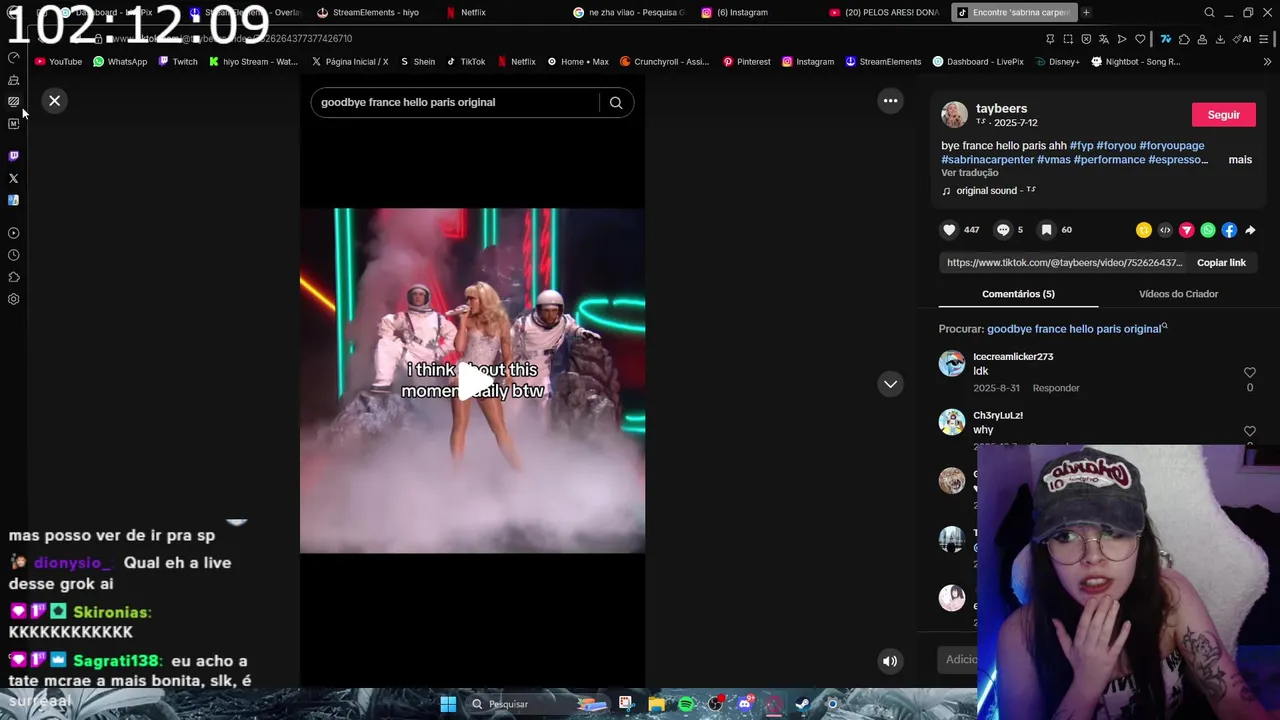Like the video with the heart icon
This screenshot has height=720, width=1280.
[x=949, y=230]
